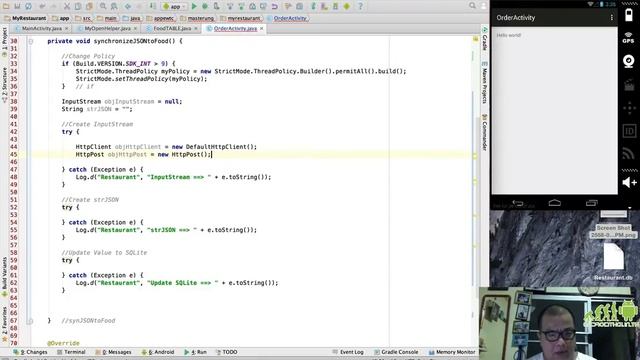
Task: Open the Changes tool window
Action: coord(30,352)
